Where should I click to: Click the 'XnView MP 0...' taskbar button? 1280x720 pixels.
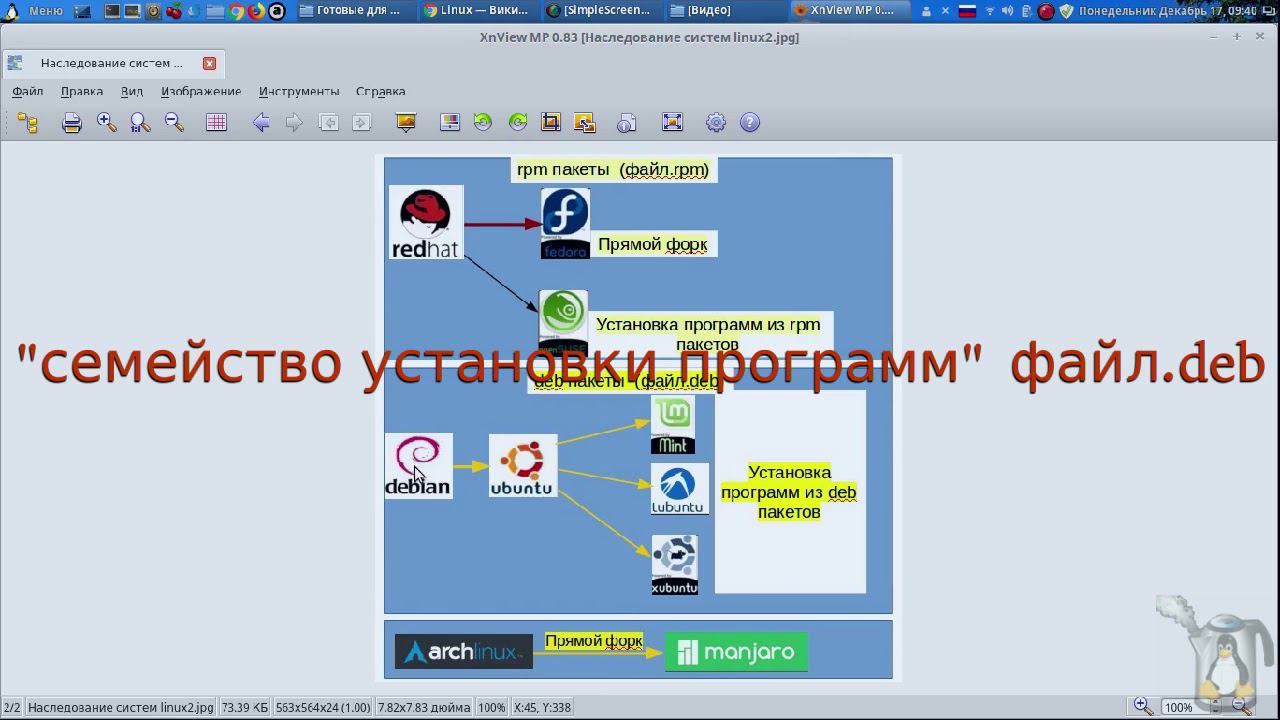coord(848,11)
